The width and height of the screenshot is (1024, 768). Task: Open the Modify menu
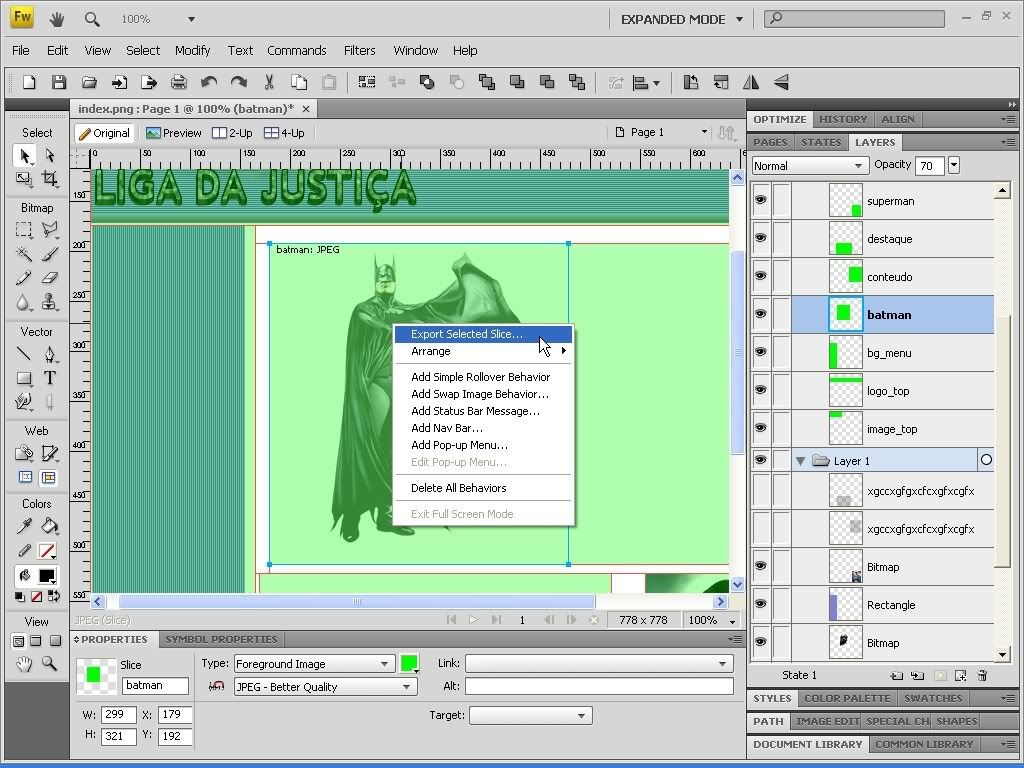coord(193,50)
